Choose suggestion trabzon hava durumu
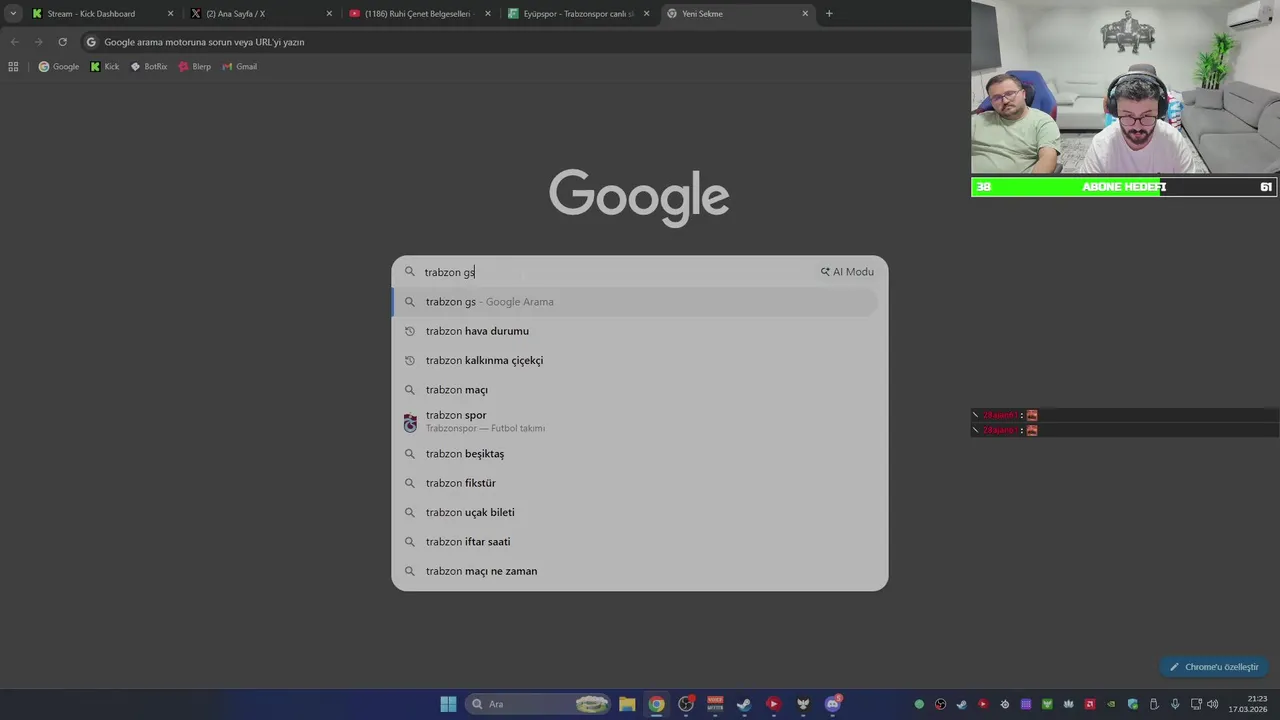 pyautogui.click(x=635, y=331)
